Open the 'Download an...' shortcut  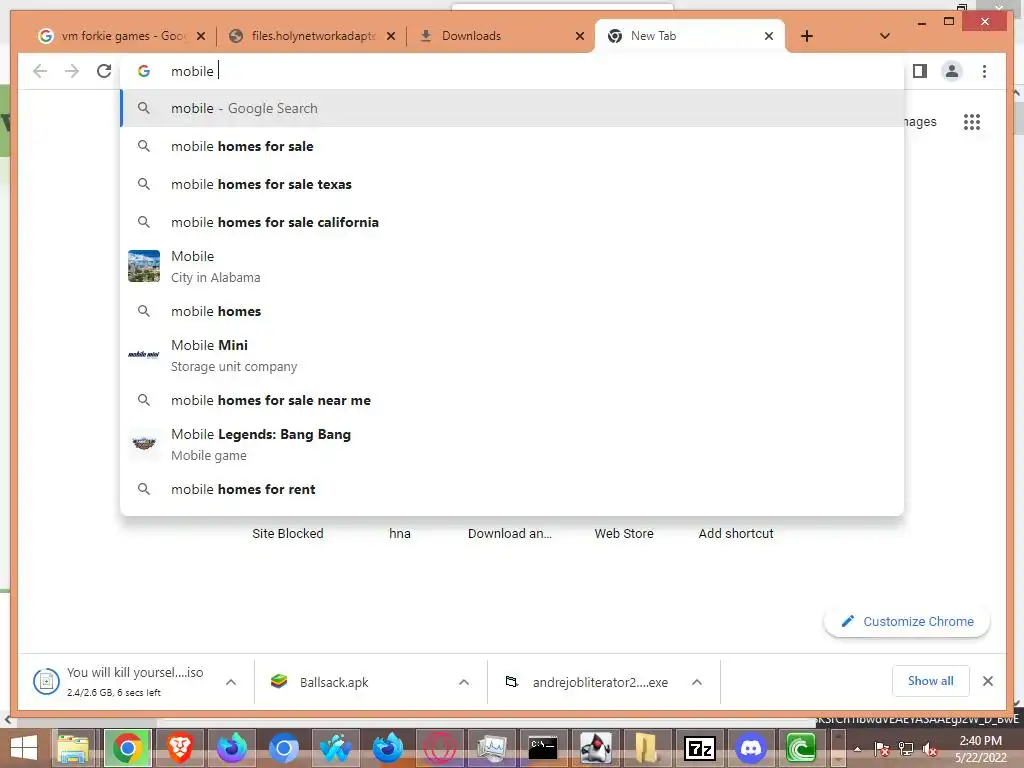coord(510,533)
